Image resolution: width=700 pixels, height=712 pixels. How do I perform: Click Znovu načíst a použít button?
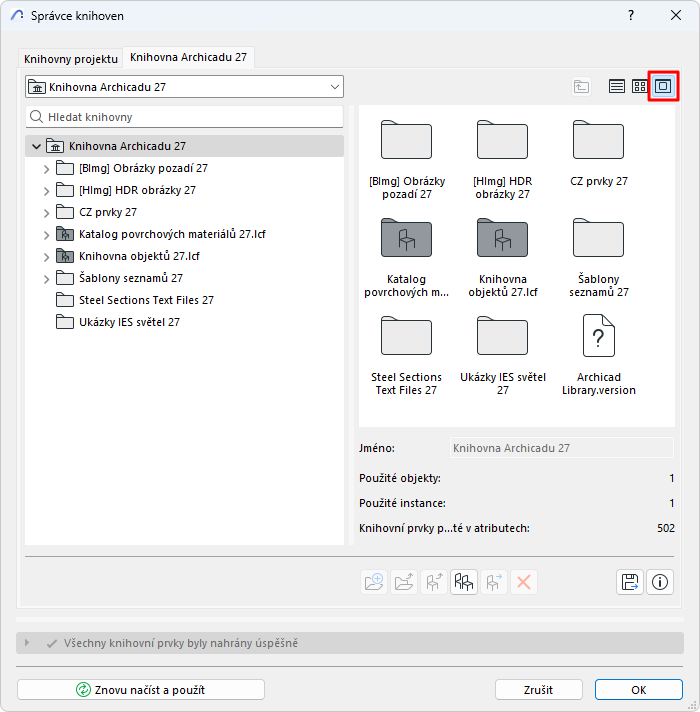point(141,690)
